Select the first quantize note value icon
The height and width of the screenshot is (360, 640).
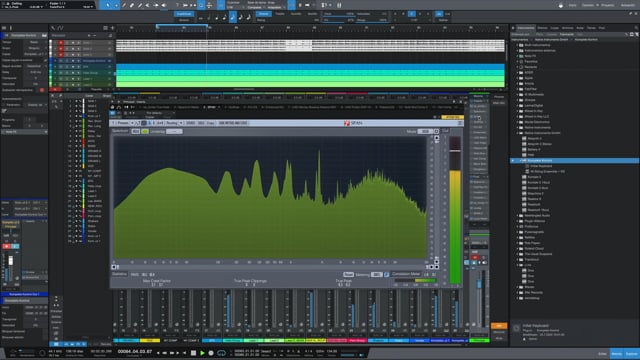click(x=201, y=18)
